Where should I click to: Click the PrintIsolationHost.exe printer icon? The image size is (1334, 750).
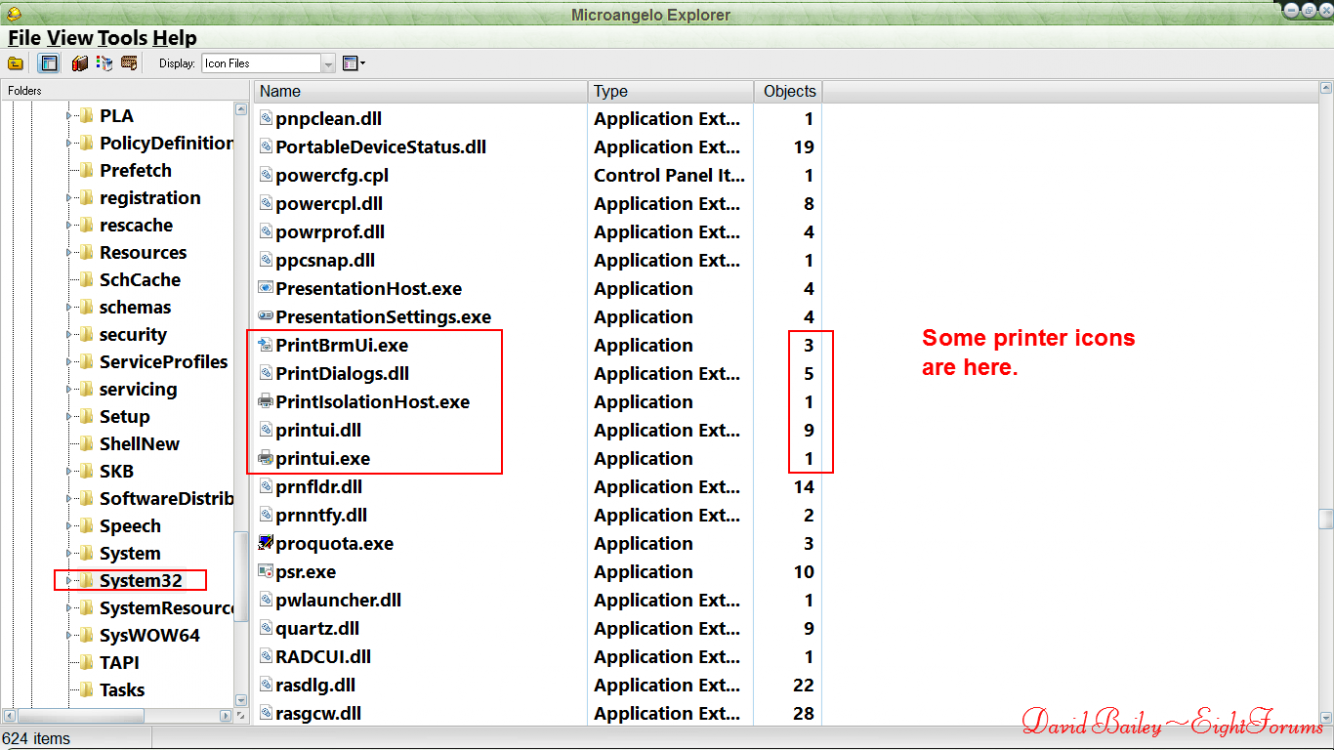(x=265, y=401)
